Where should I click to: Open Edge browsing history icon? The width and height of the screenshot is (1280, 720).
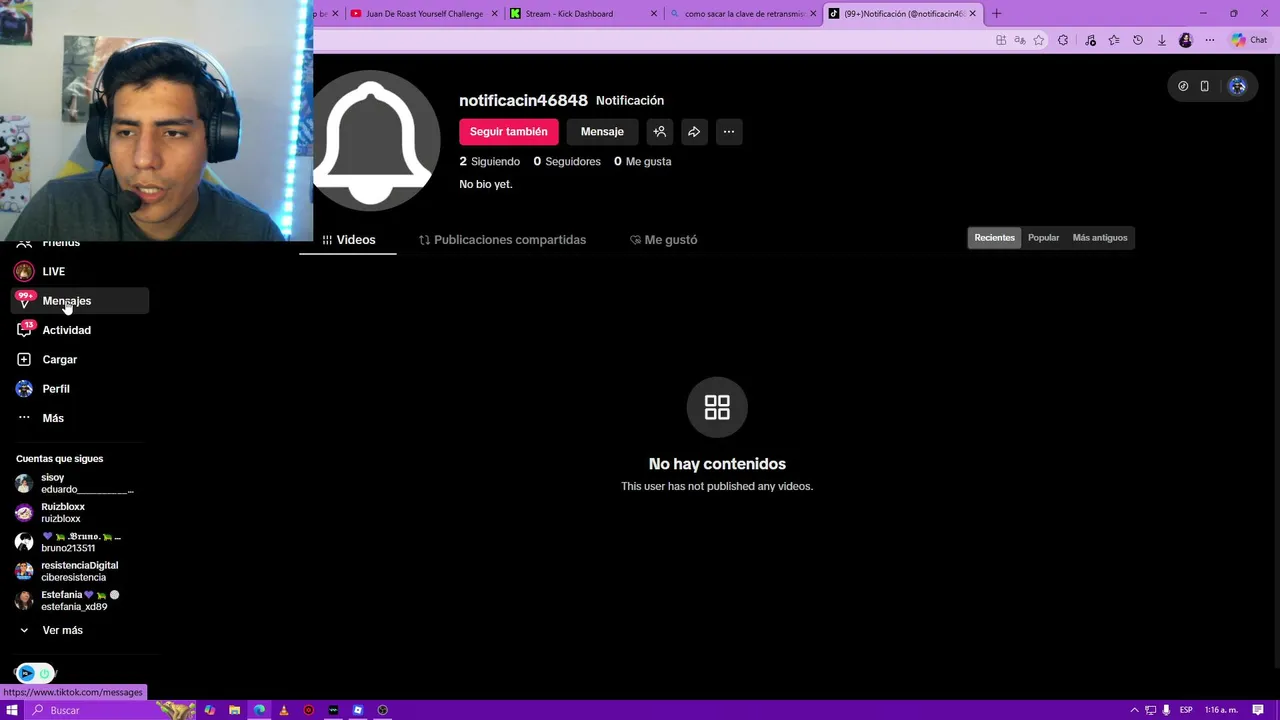(x=1138, y=40)
